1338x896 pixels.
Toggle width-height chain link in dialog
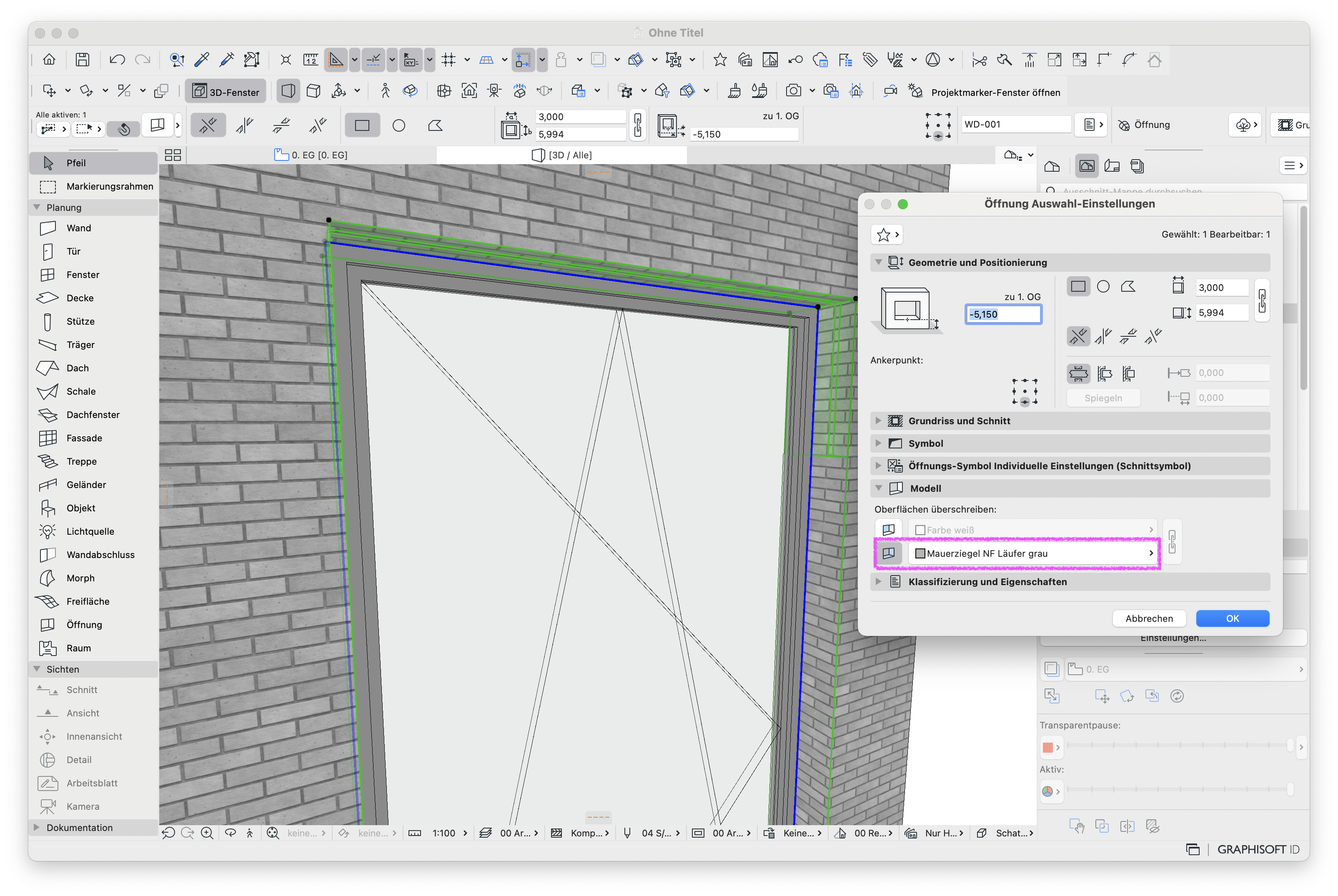pyautogui.click(x=1261, y=300)
